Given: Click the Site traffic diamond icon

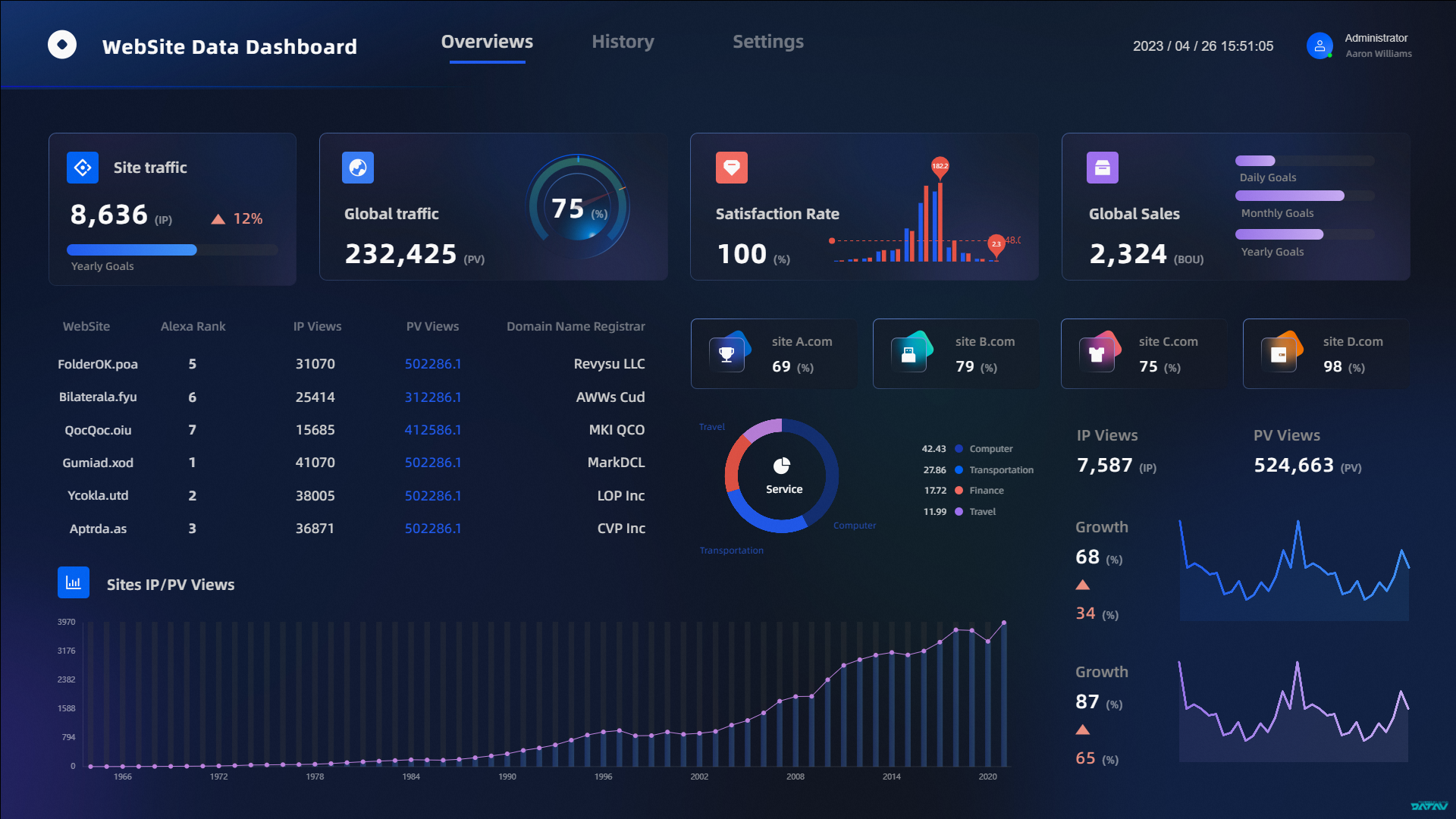Looking at the screenshot, I should pos(83,168).
